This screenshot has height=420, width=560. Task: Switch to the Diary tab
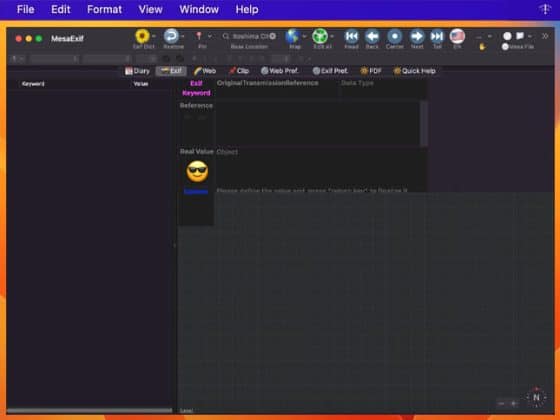(138, 71)
